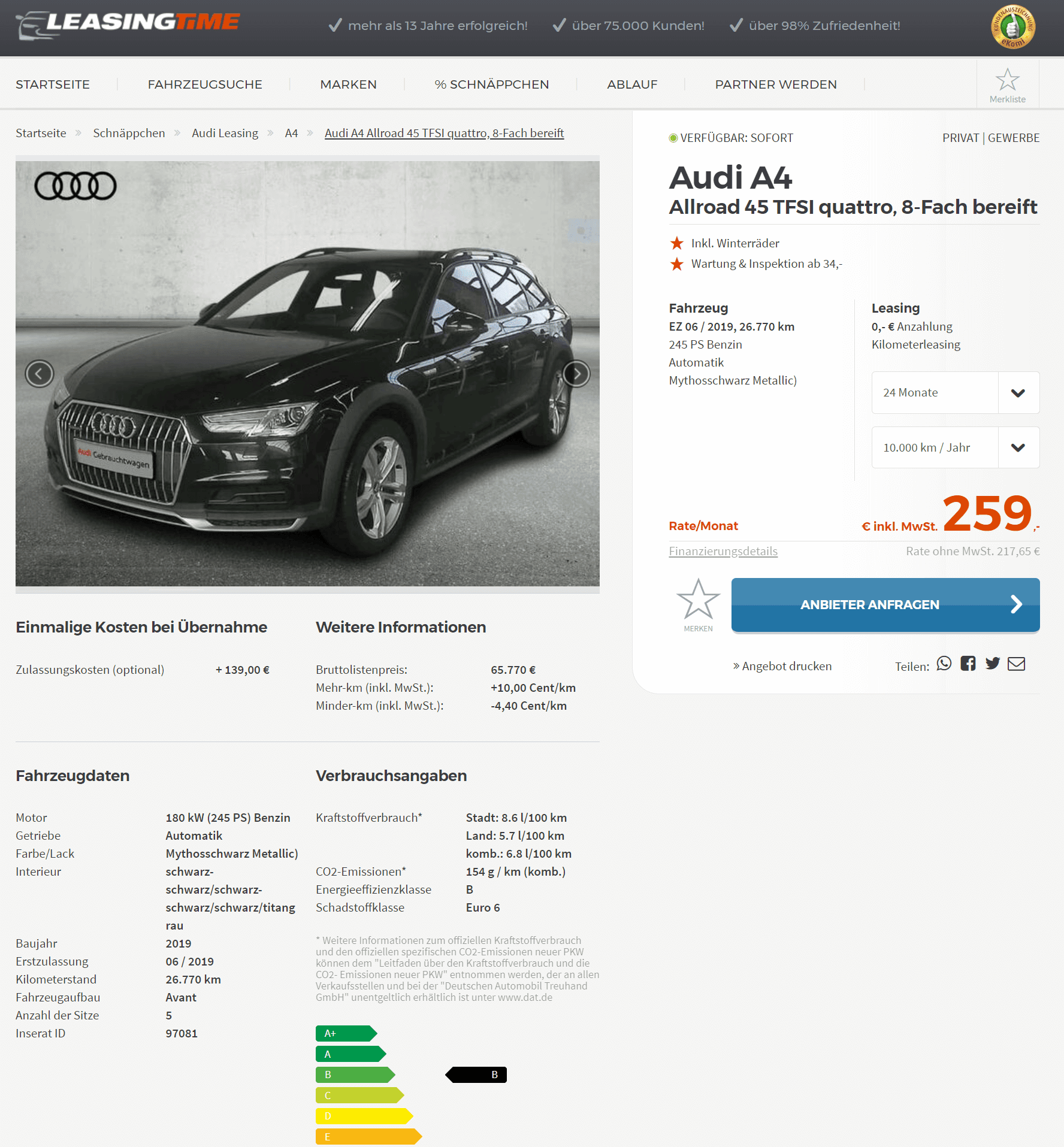The image size is (1064, 1147).
Task: Click the Kilometerstand value 26.770 km
Action: click(x=194, y=979)
